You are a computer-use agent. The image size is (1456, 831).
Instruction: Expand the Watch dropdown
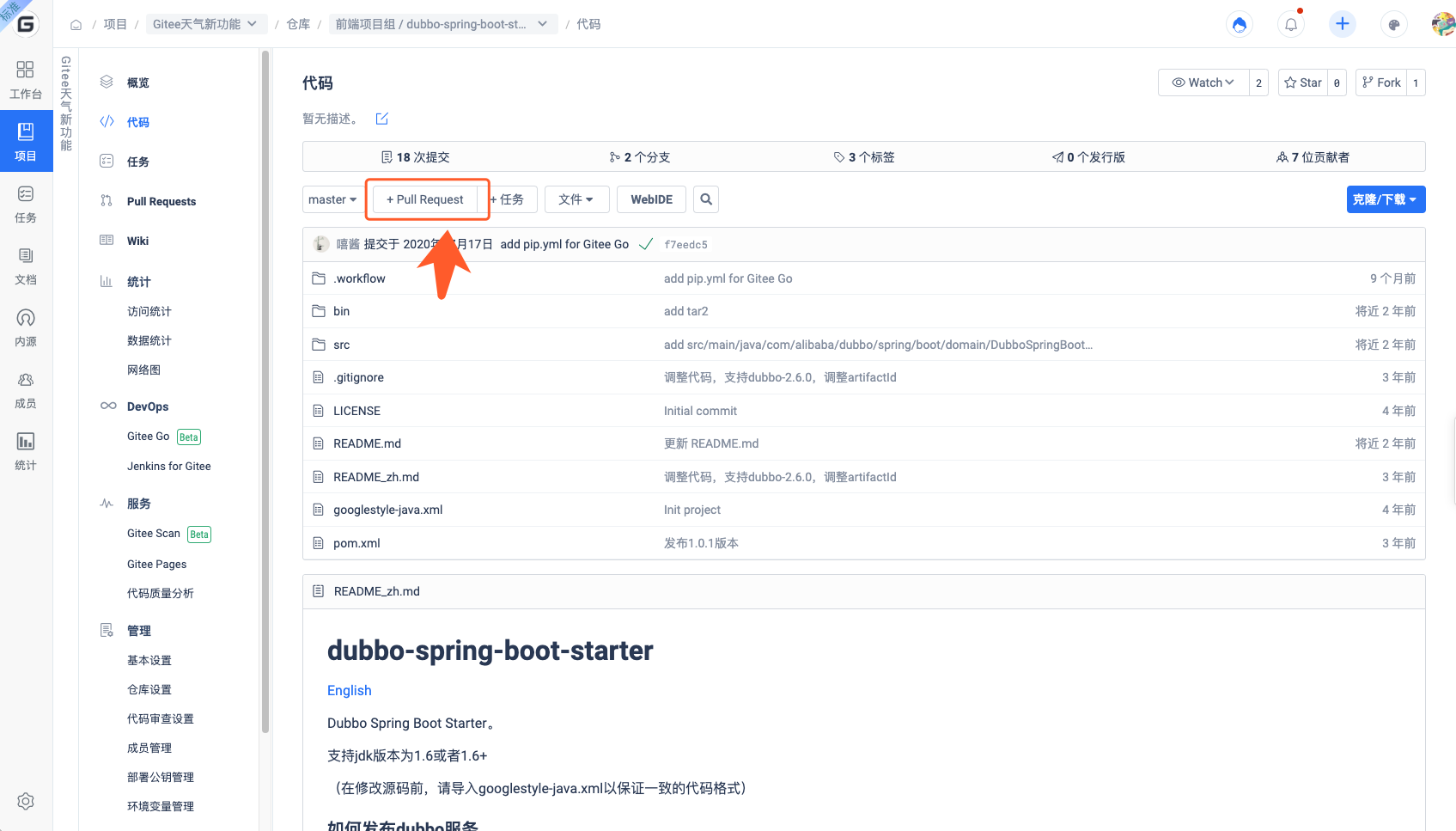point(1203,82)
